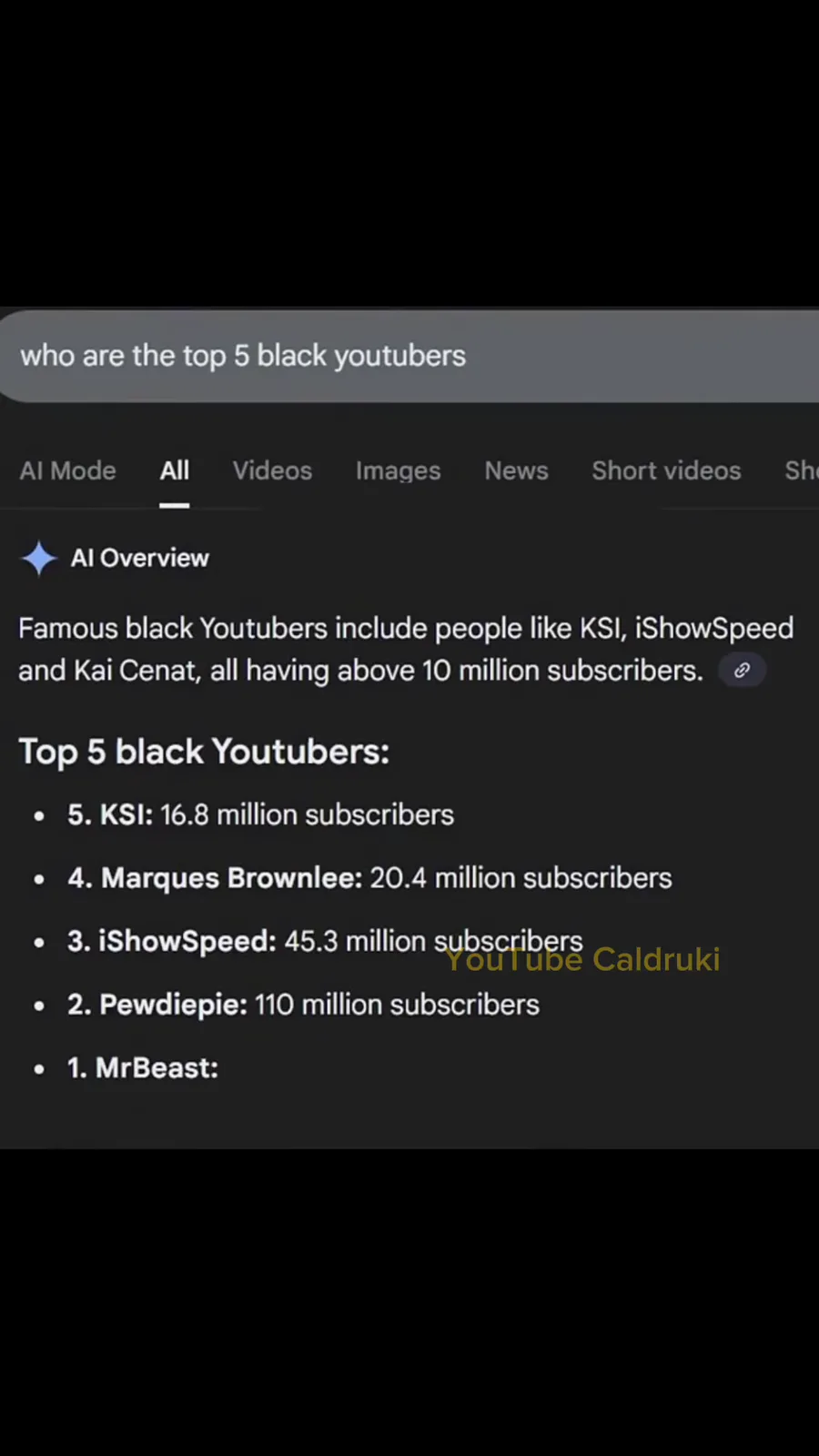The width and height of the screenshot is (819, 1456).
Task: Click the KSI list entry
Action: pyautogui.click(x=260, y=814)
